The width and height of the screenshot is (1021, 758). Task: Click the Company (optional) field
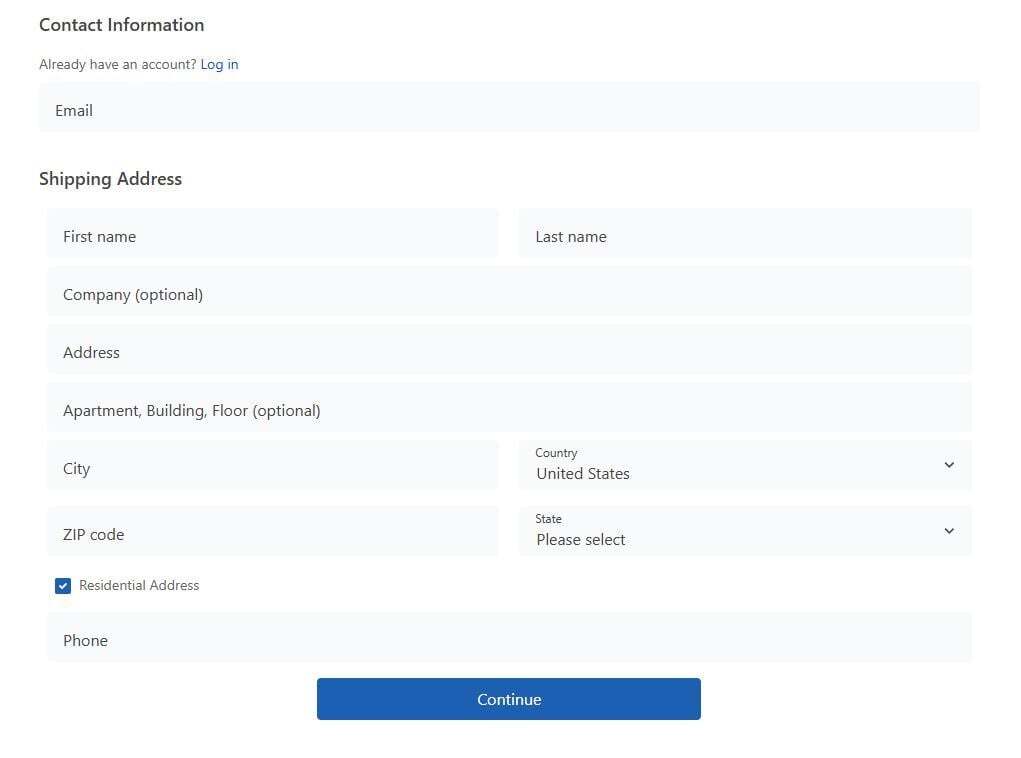point(509,294)
